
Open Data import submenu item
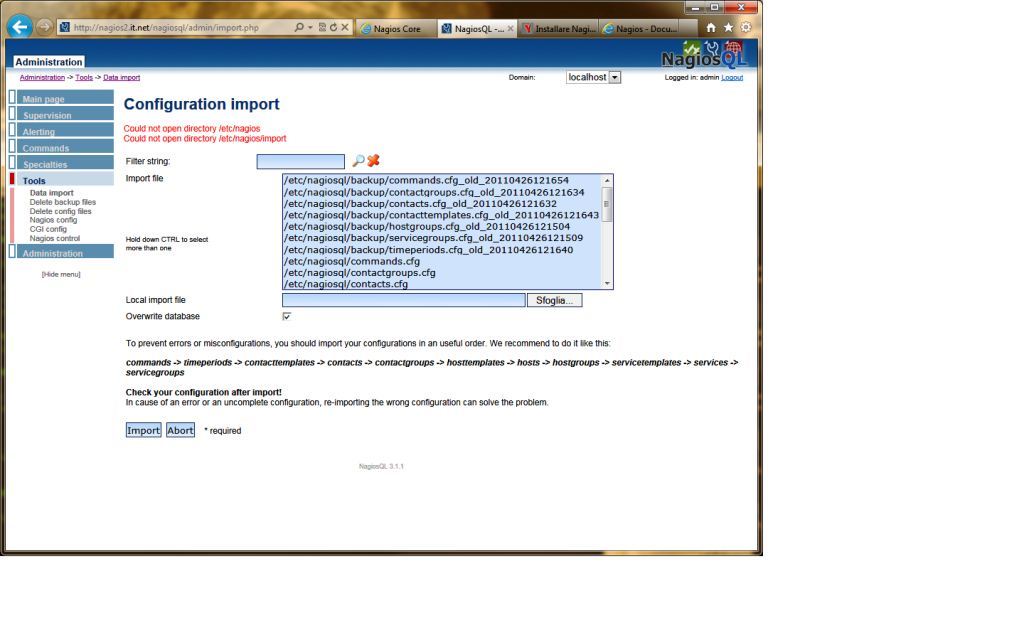(52, 193)
